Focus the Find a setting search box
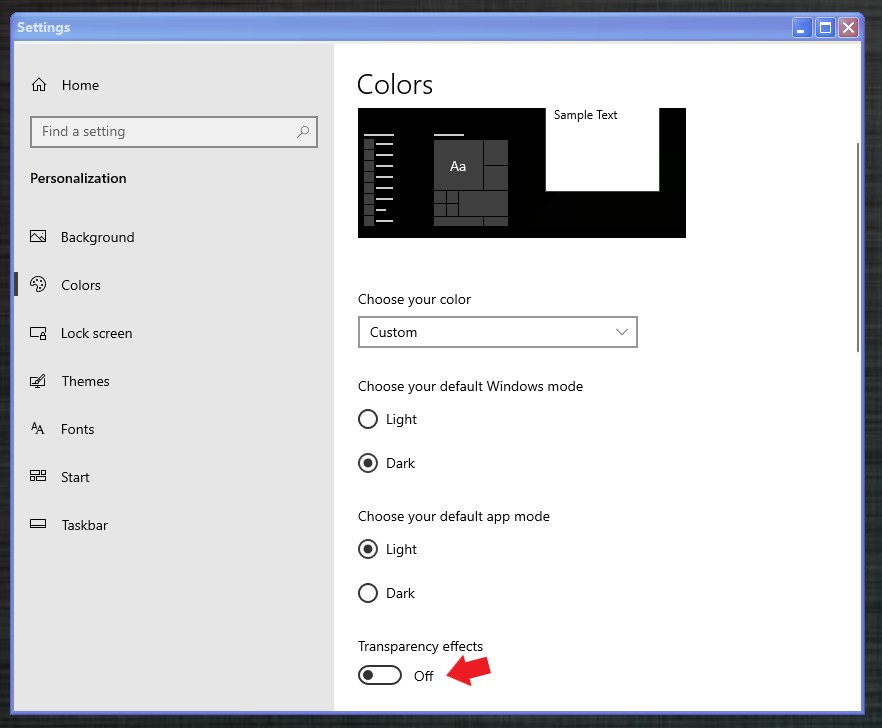This screenshot has width=882, height=728. [165, 132]
